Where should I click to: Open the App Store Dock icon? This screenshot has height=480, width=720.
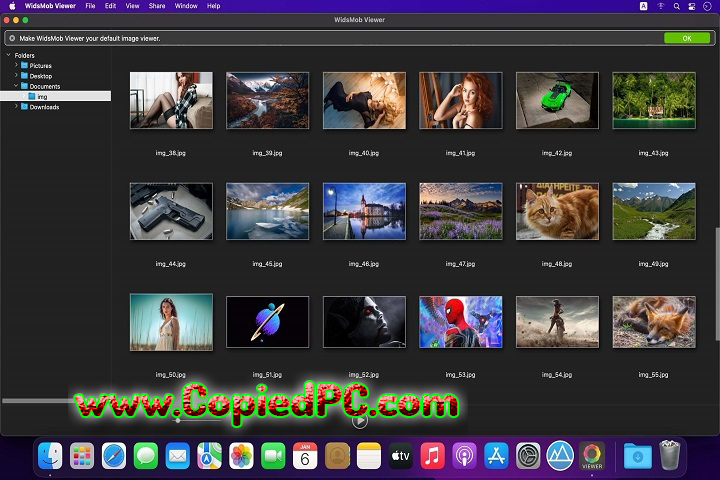[496, 456]
